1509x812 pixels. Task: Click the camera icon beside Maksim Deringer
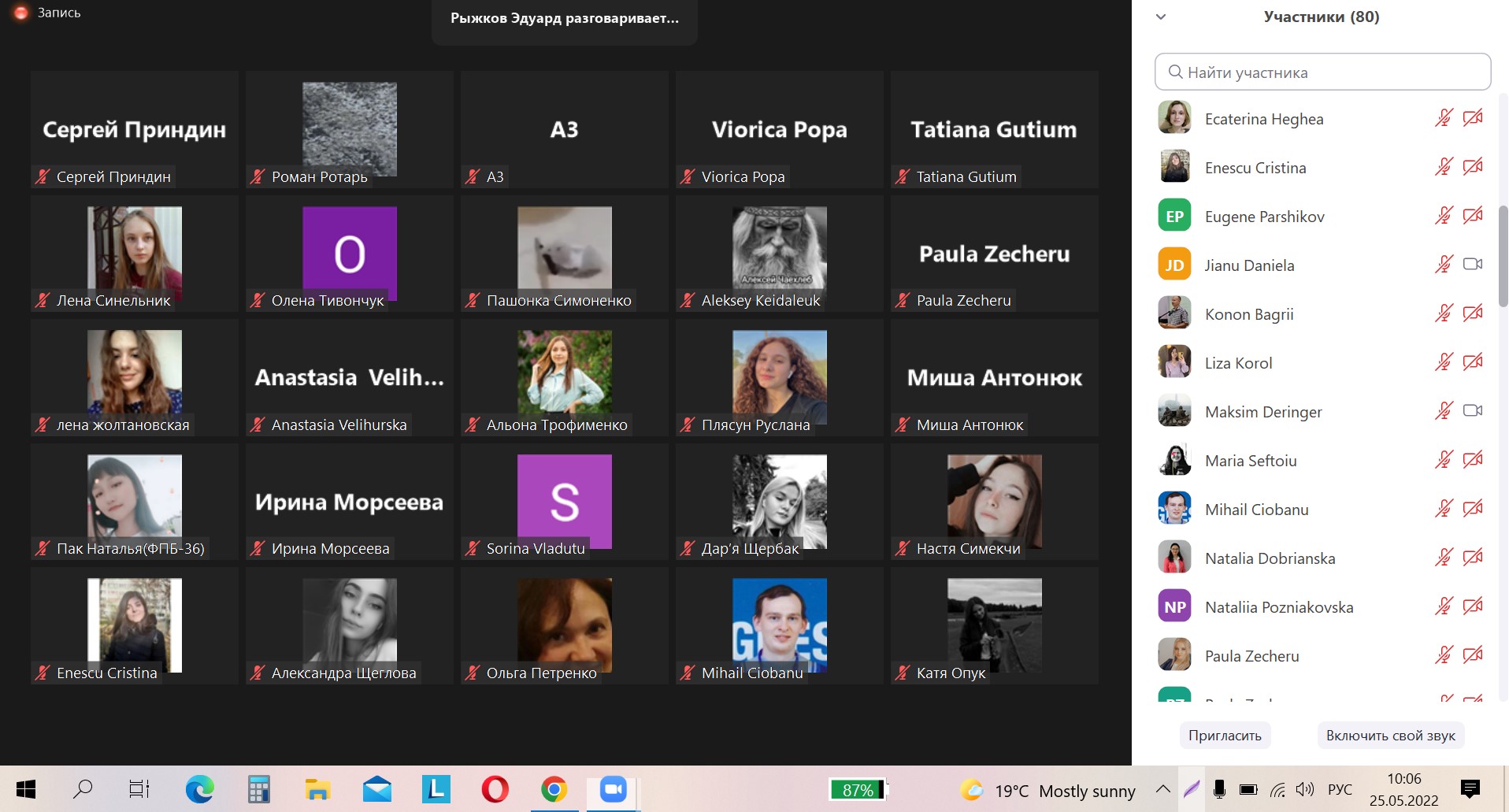[x=1472, y=411]
